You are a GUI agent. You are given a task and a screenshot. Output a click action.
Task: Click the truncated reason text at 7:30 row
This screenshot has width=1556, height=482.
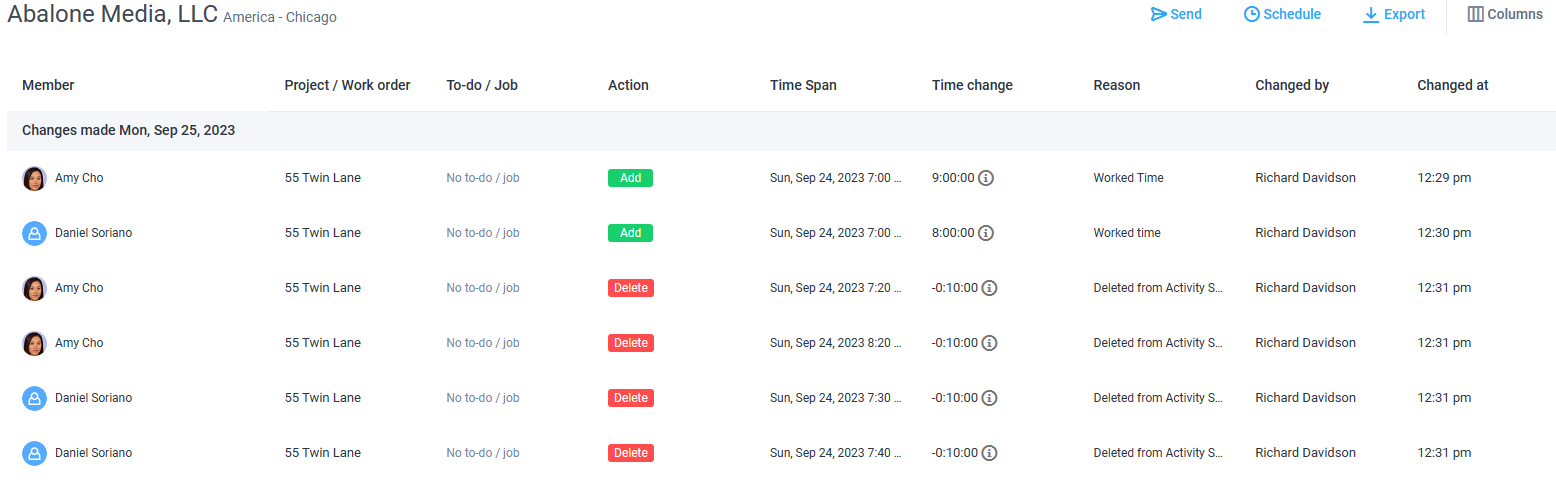pos(1158,398)
